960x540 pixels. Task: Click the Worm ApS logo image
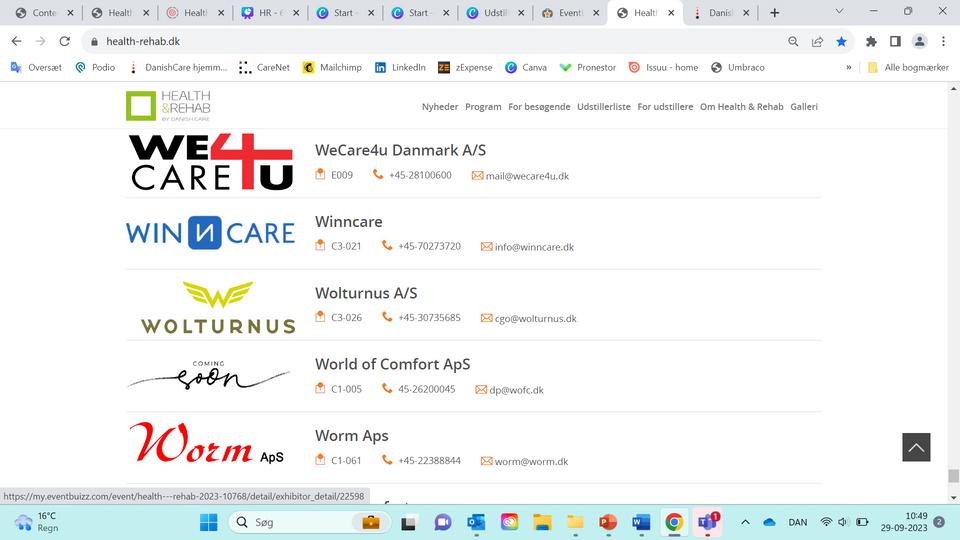click(207, 443)
